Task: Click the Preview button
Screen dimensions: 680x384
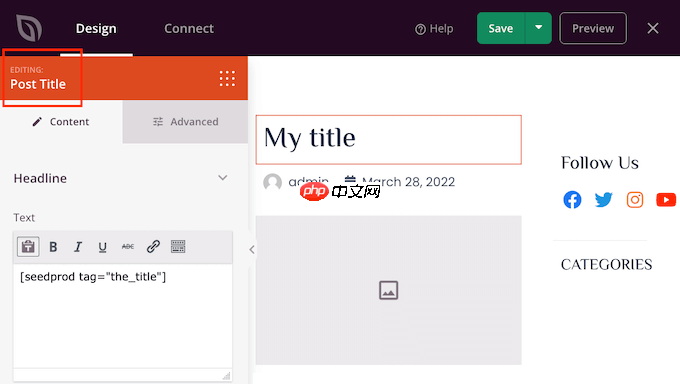Action: [x=593, y=28]
